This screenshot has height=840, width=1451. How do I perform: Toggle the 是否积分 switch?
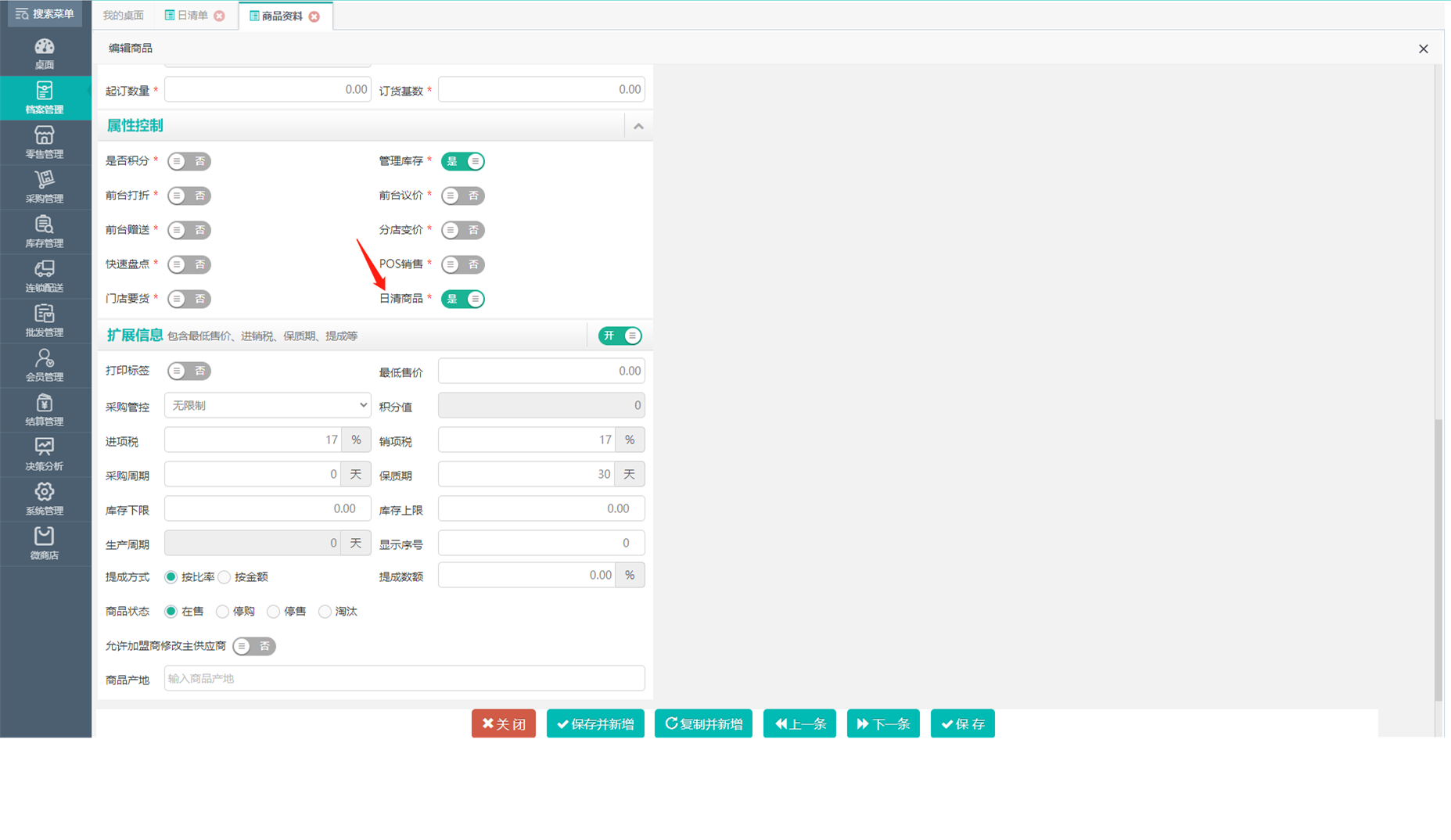(189, 161)
